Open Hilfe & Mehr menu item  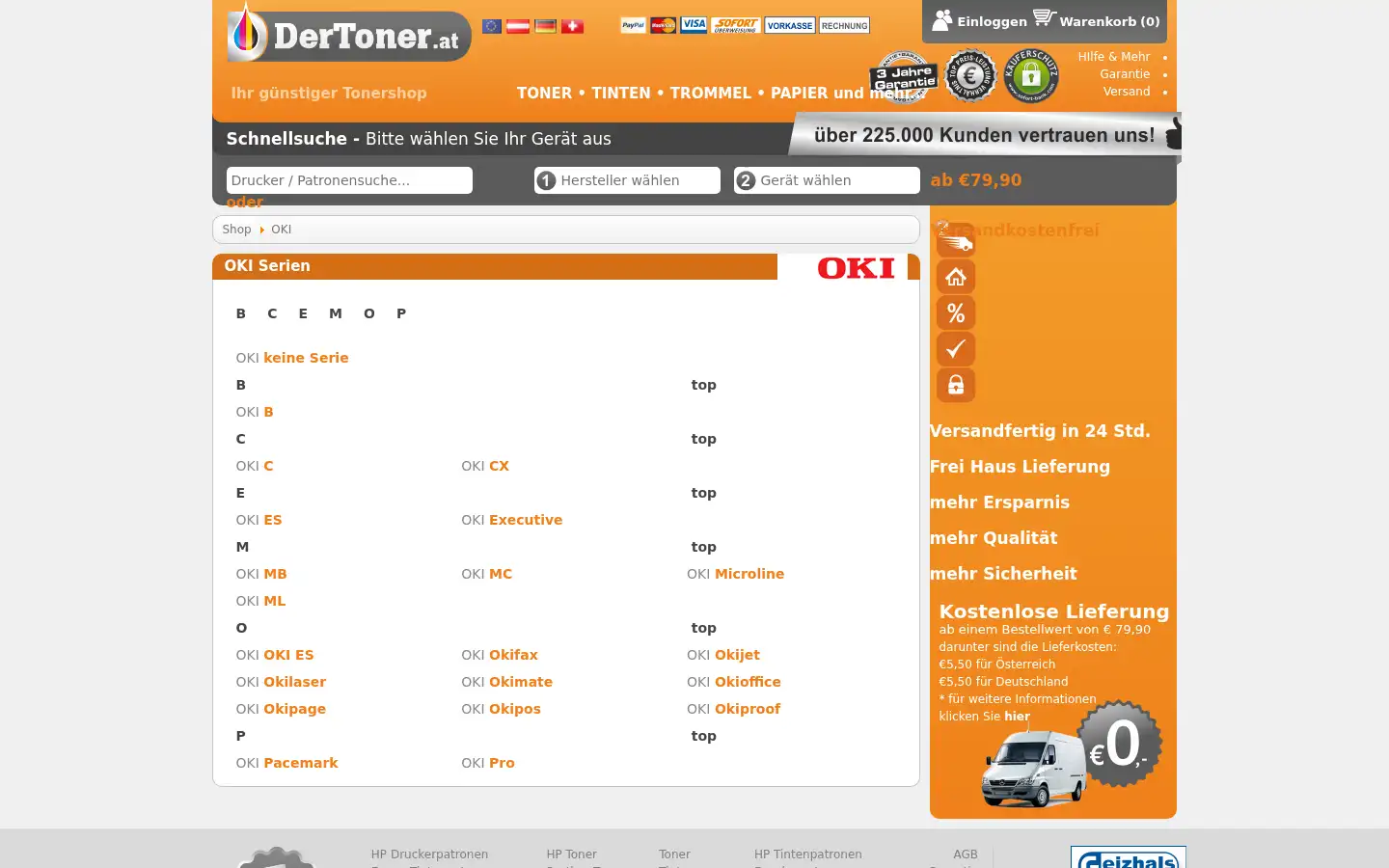(1114, 57)
